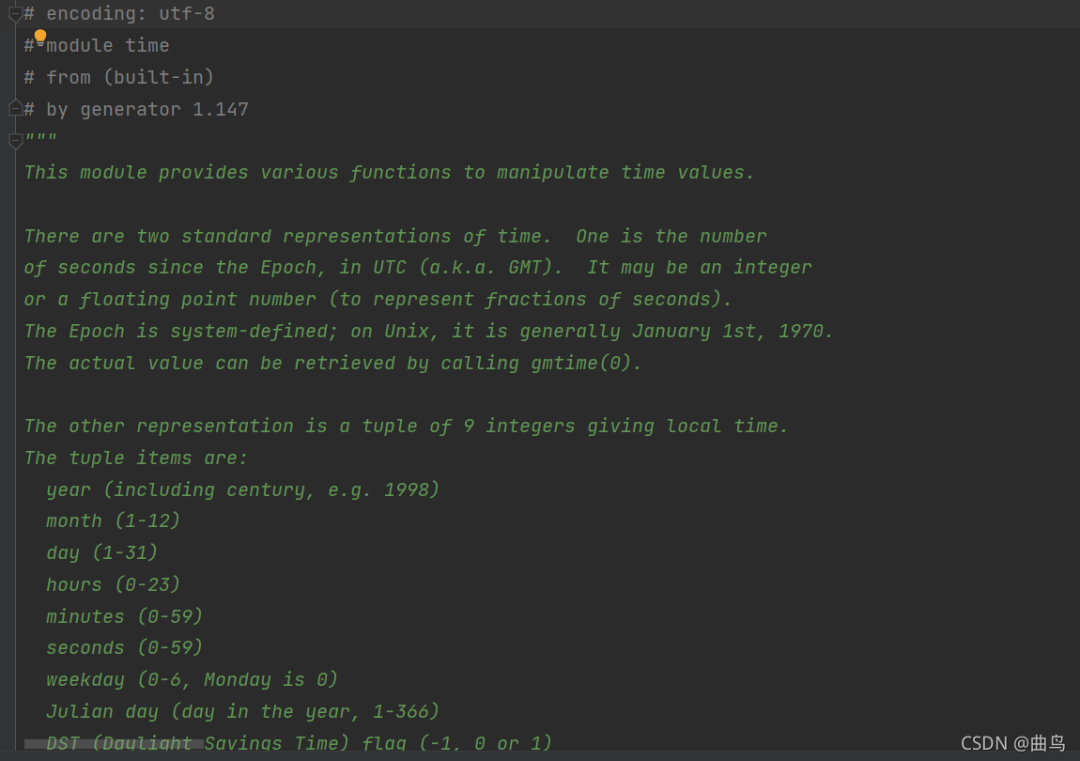Click the 'gmtime(0)' text in docstring
The width and height of the screenshot is (1080, 761).
pos(585,363)
